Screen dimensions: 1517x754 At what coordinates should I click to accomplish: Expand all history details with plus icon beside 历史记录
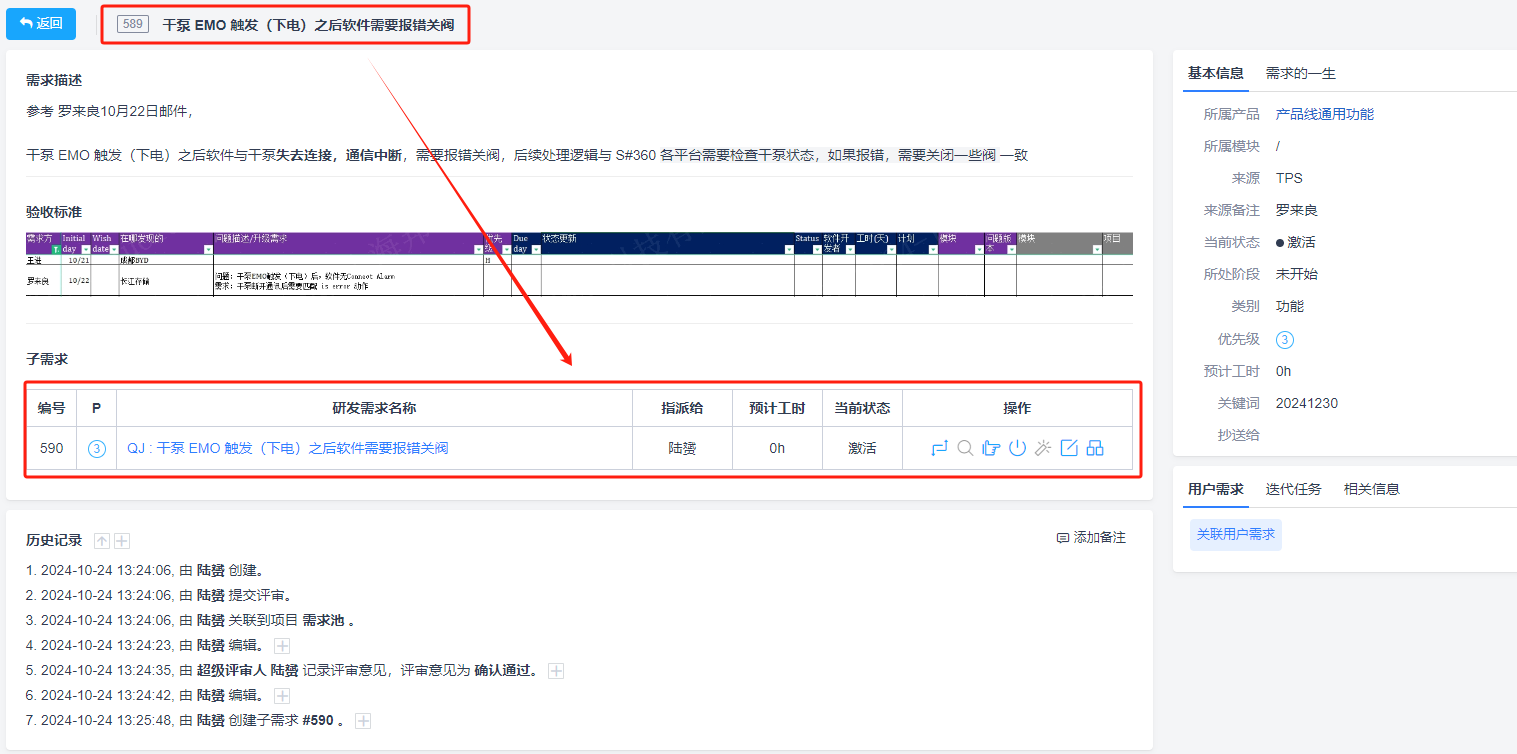pos(122,541)
